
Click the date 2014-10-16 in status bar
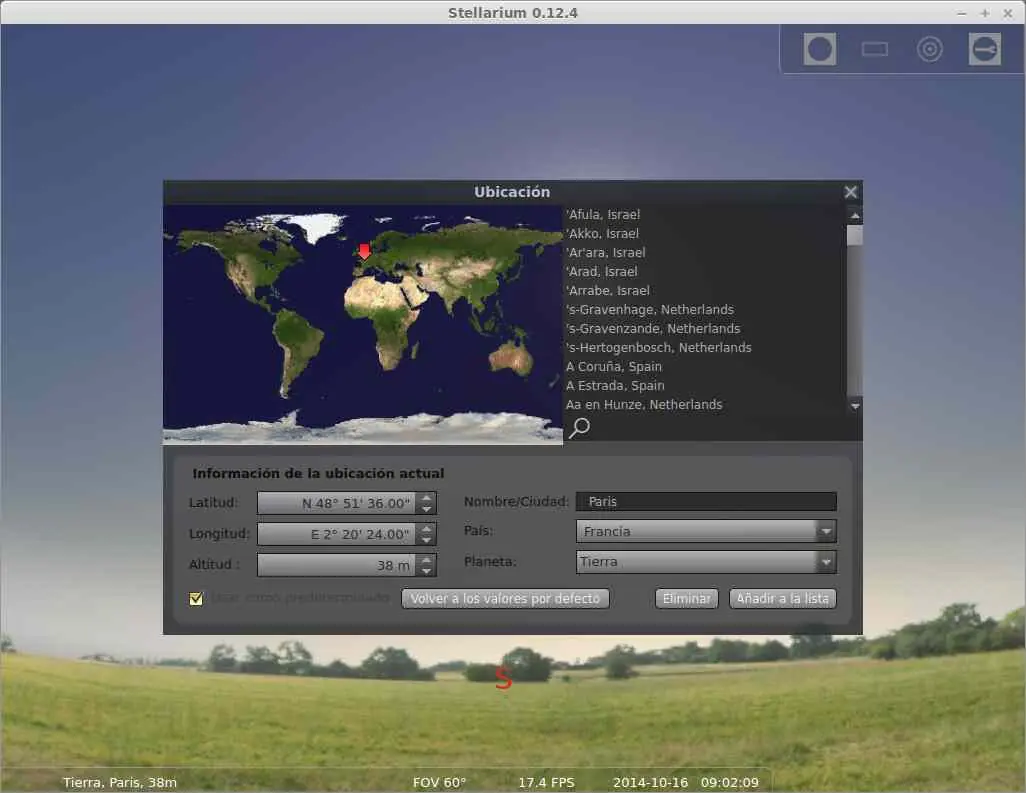pyautogui.click(x=650, y=783)
